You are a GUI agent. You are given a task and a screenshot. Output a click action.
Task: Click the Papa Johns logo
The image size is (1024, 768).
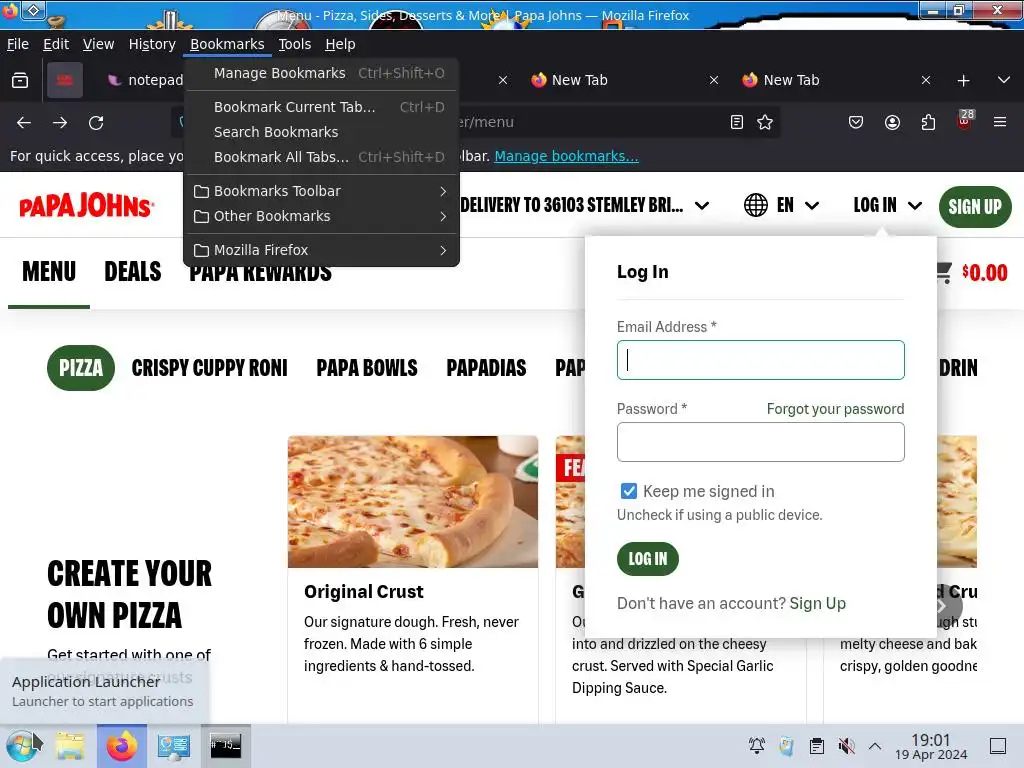(x=87, y=206)
